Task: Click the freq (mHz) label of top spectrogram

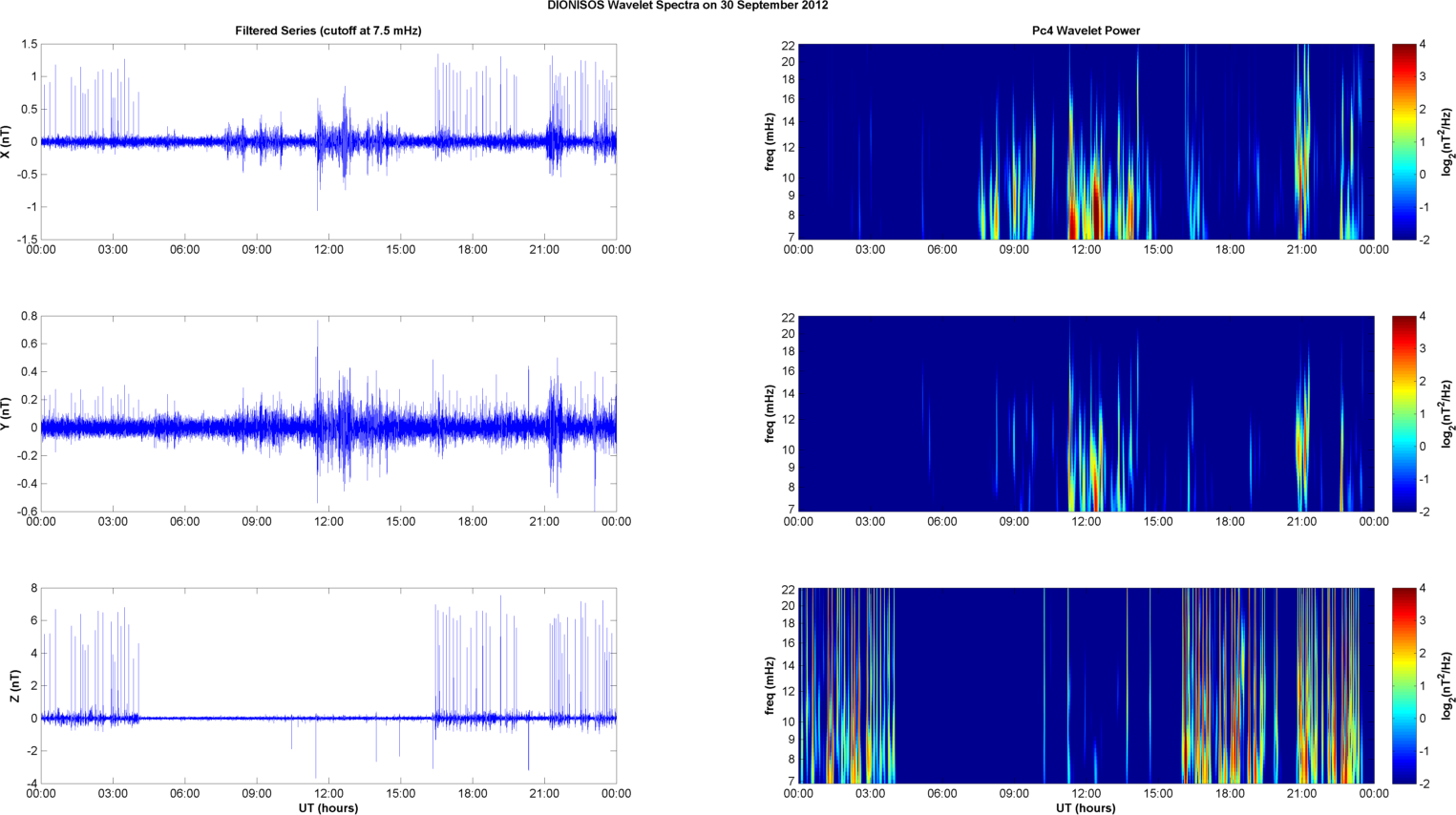Action: (x=770, y=141)
